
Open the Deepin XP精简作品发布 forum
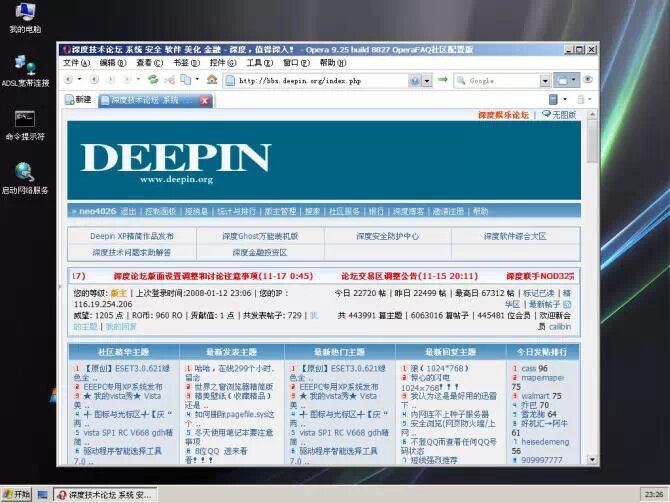pos(132,236)
